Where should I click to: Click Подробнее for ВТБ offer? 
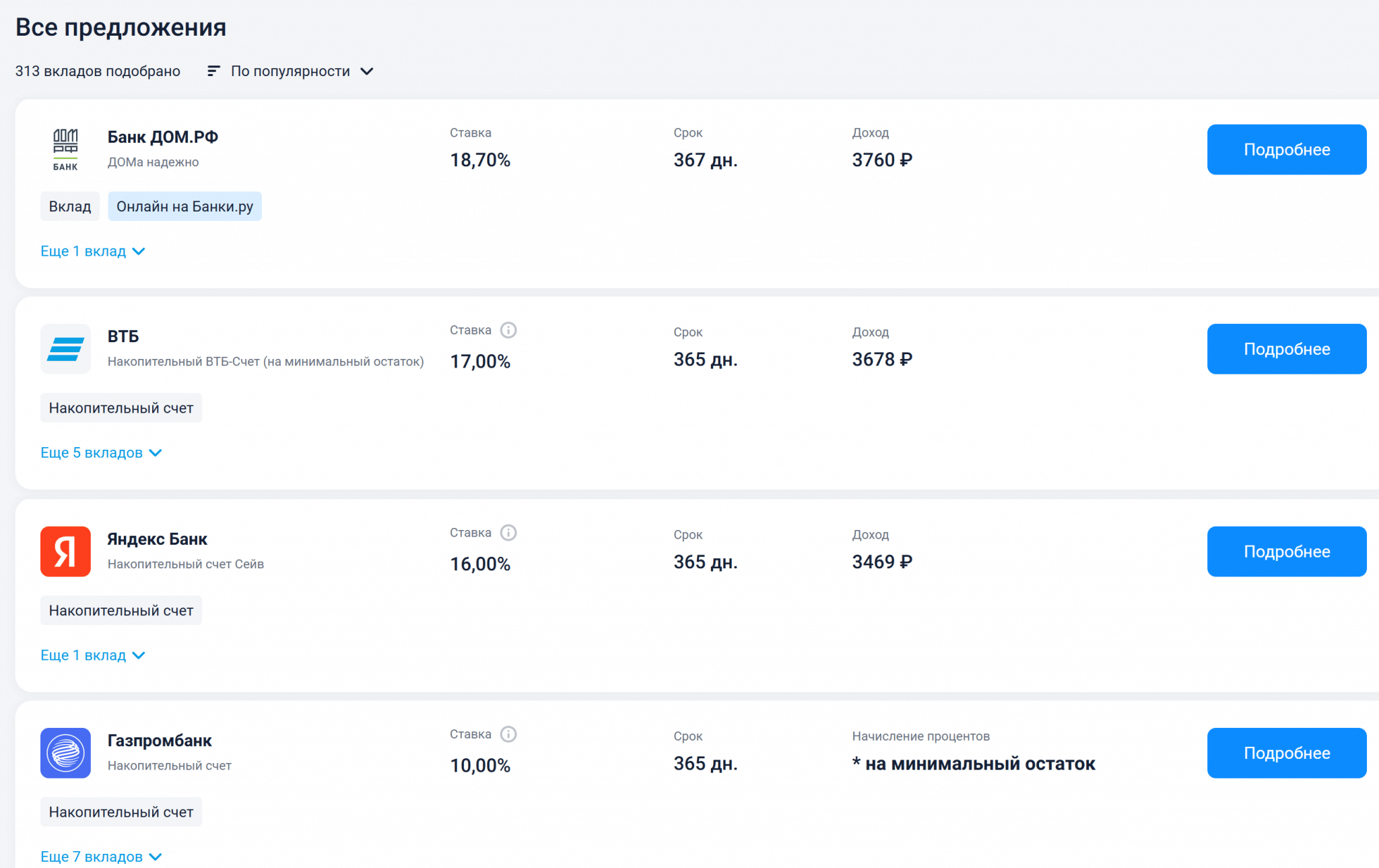coord(1286,349)
